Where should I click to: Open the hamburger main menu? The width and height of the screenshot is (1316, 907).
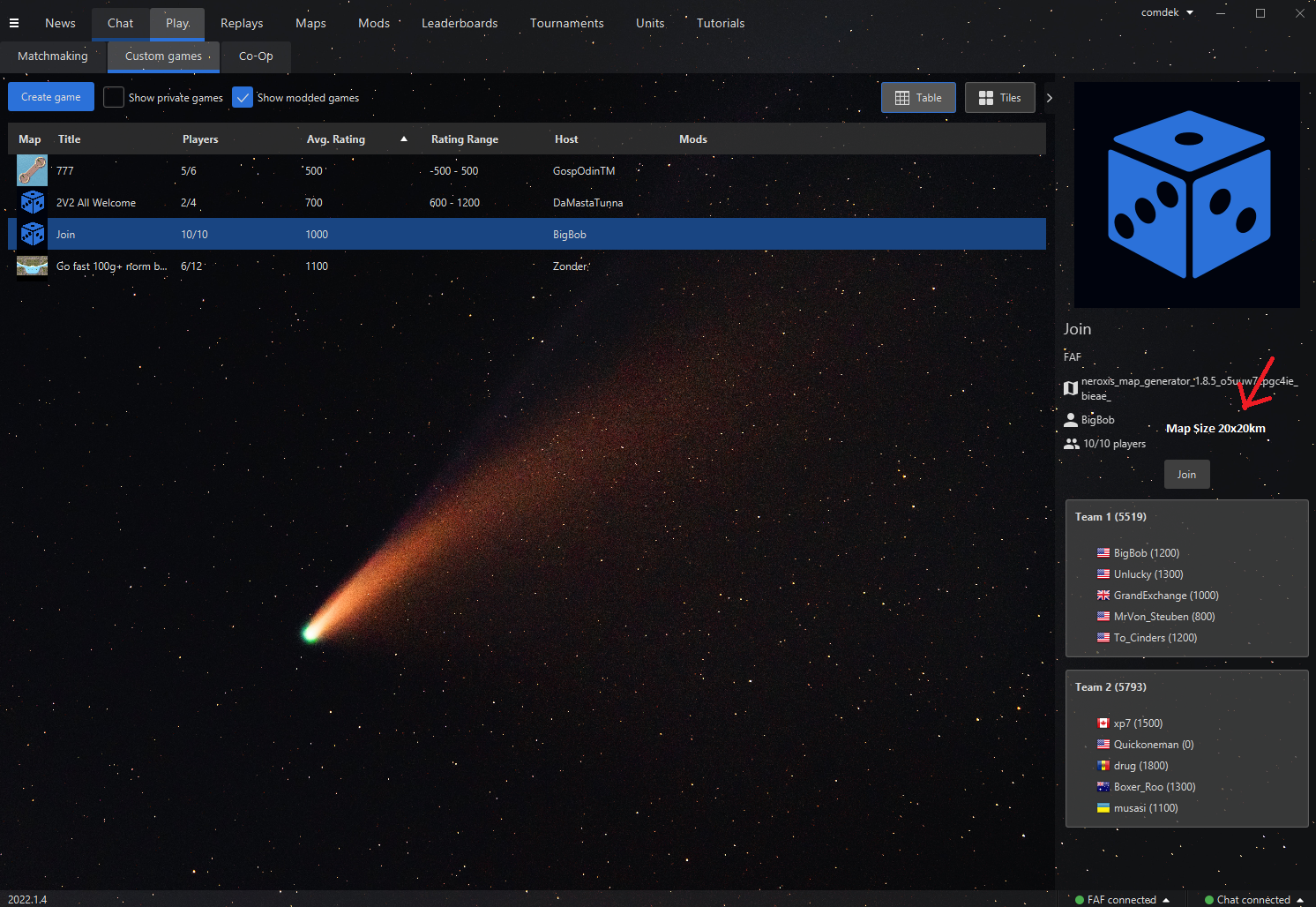14,23
